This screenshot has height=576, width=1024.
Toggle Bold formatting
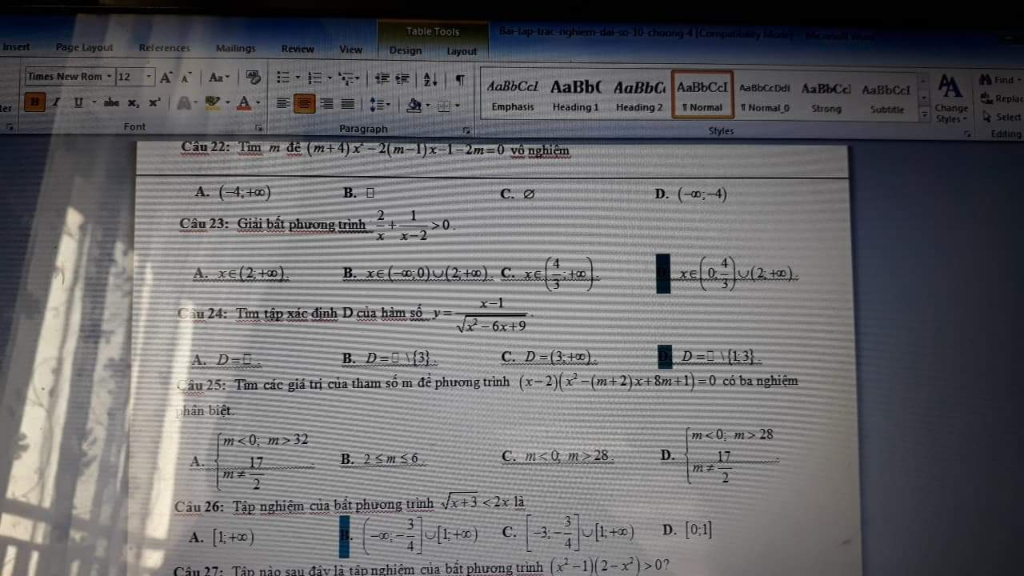coord(35,103)
